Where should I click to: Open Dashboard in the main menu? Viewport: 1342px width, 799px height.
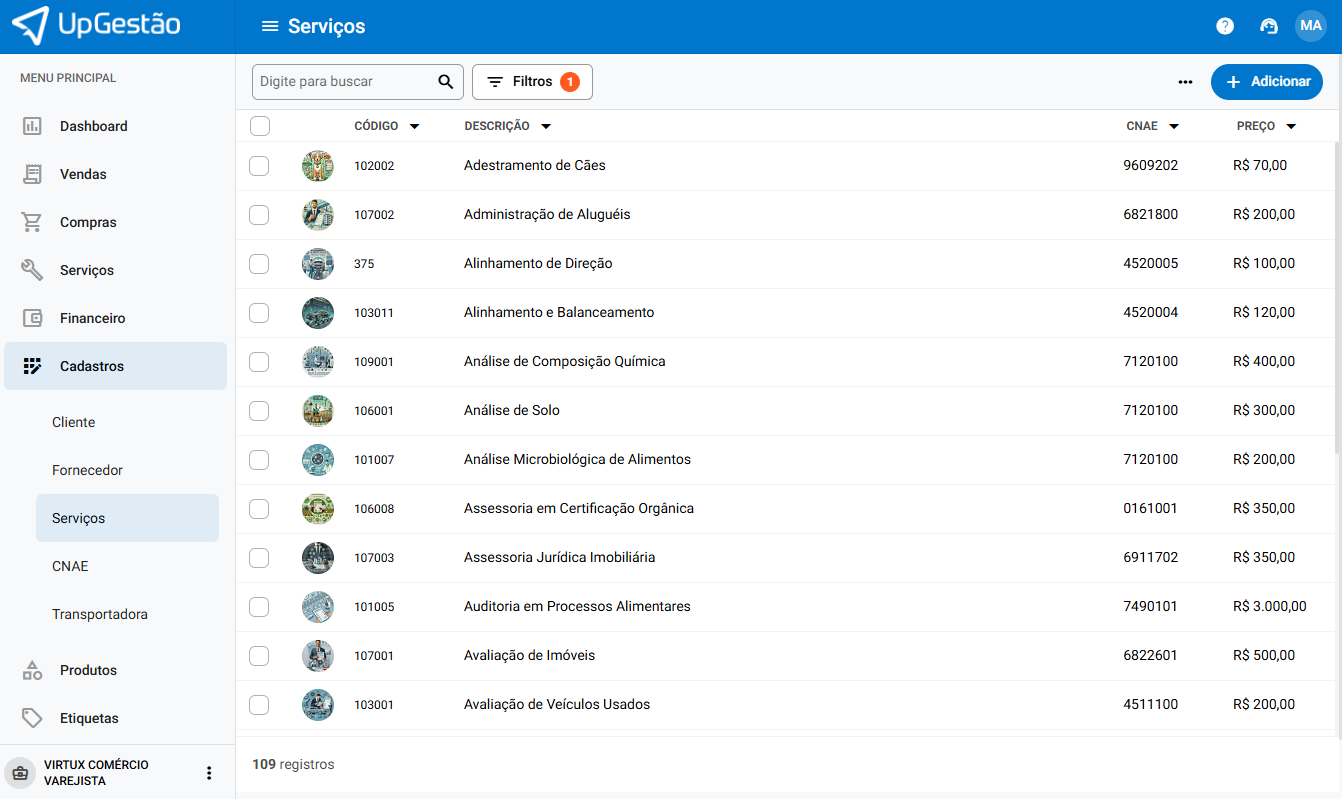coord(93,126)
